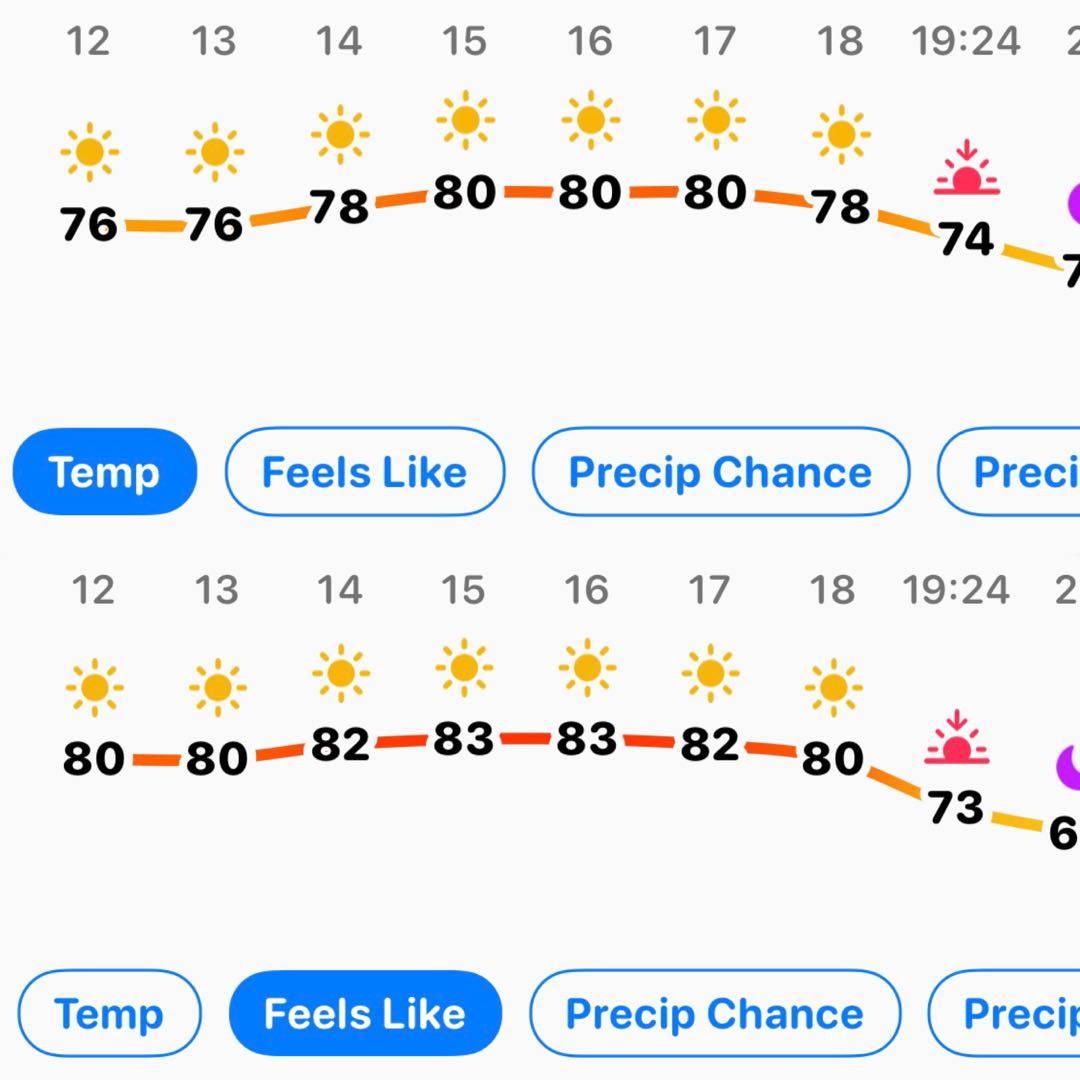
Task: Tap the purple moon icon in the top chart
Action: coord(1073,204)
